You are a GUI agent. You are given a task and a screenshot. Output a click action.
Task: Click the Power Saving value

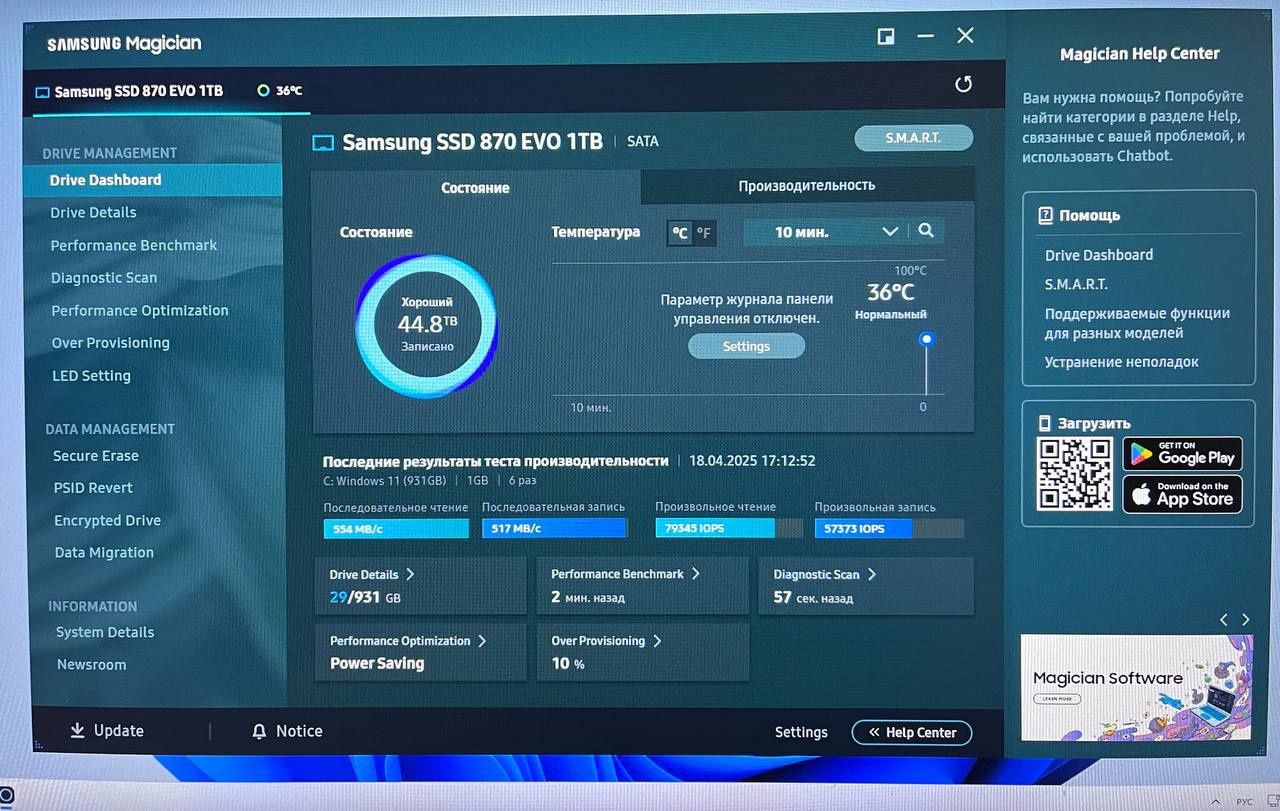coord(377,663)
